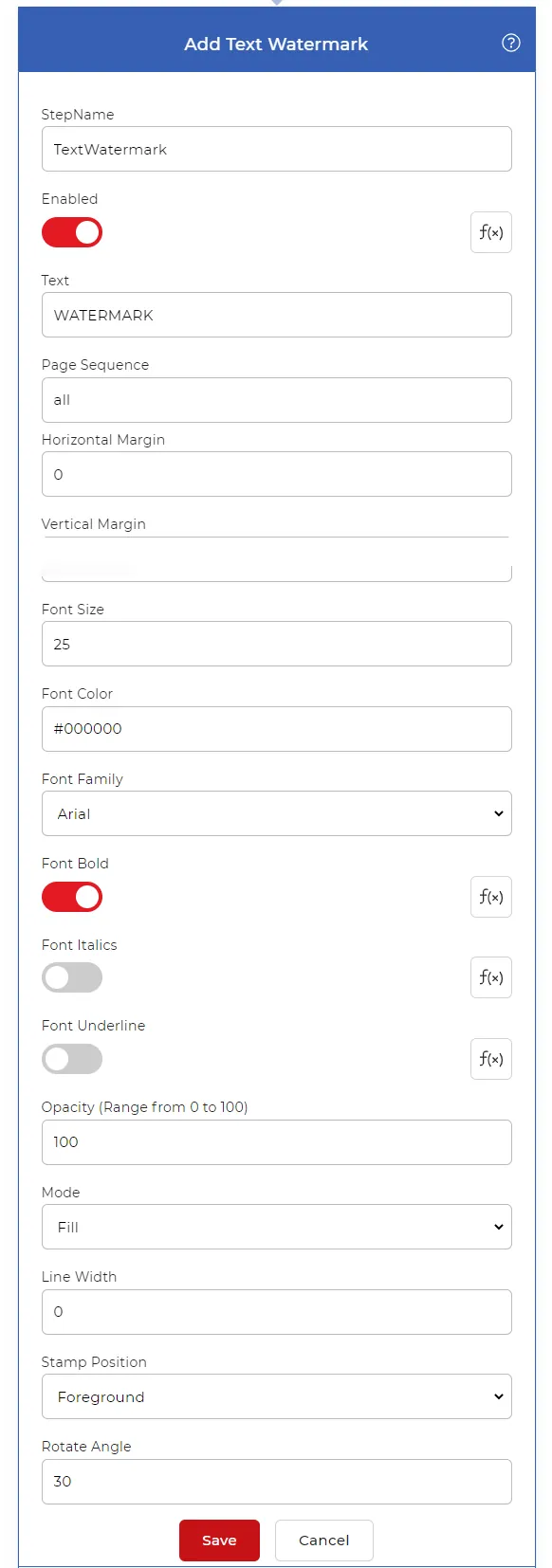Enable the Font Italics toggle
The image size is (552, 1568).
pyautogui.click(x=72, y=977)
